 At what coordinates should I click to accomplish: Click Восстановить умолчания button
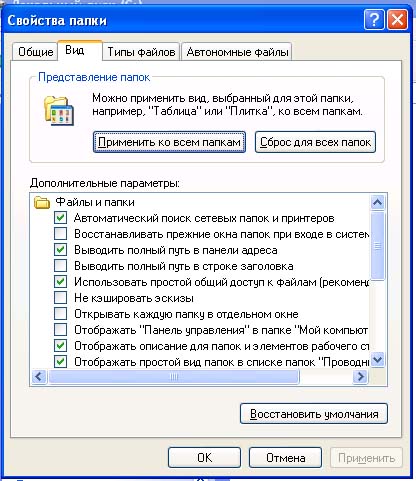(314, 414)
